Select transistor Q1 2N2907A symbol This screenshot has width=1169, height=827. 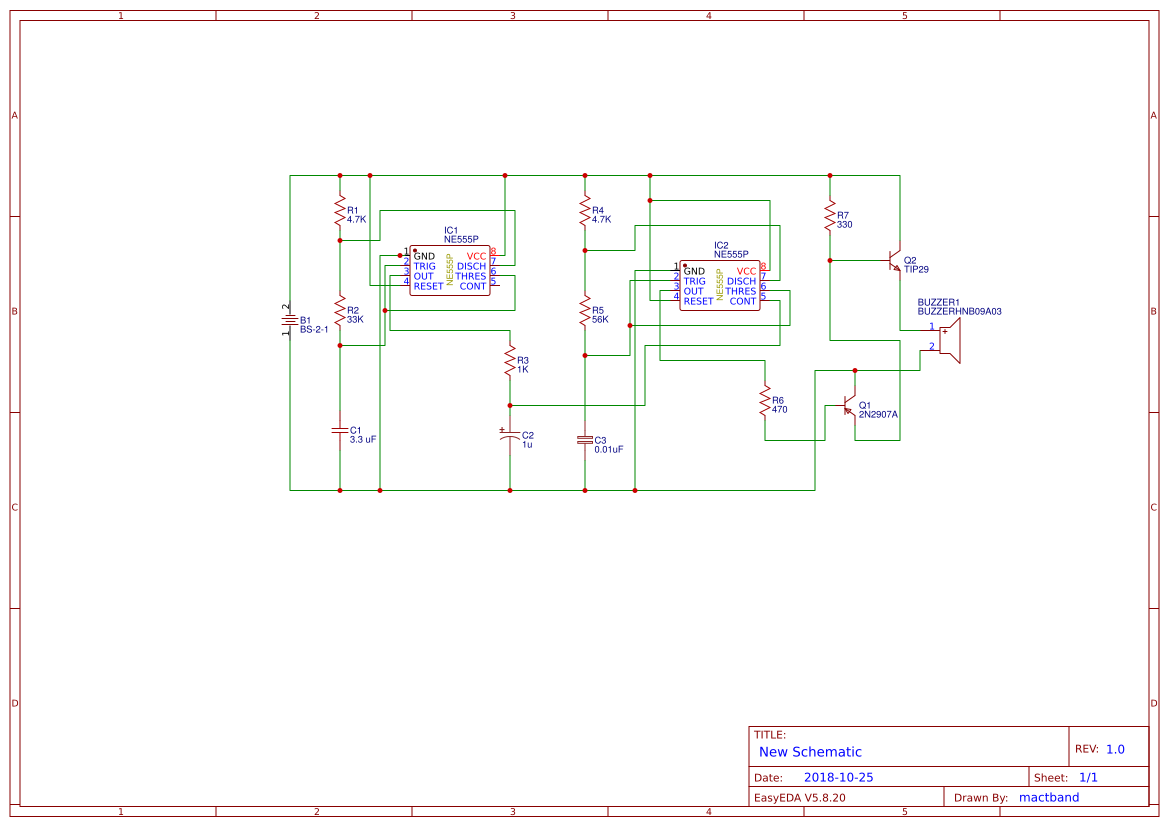tap(849, 406)
